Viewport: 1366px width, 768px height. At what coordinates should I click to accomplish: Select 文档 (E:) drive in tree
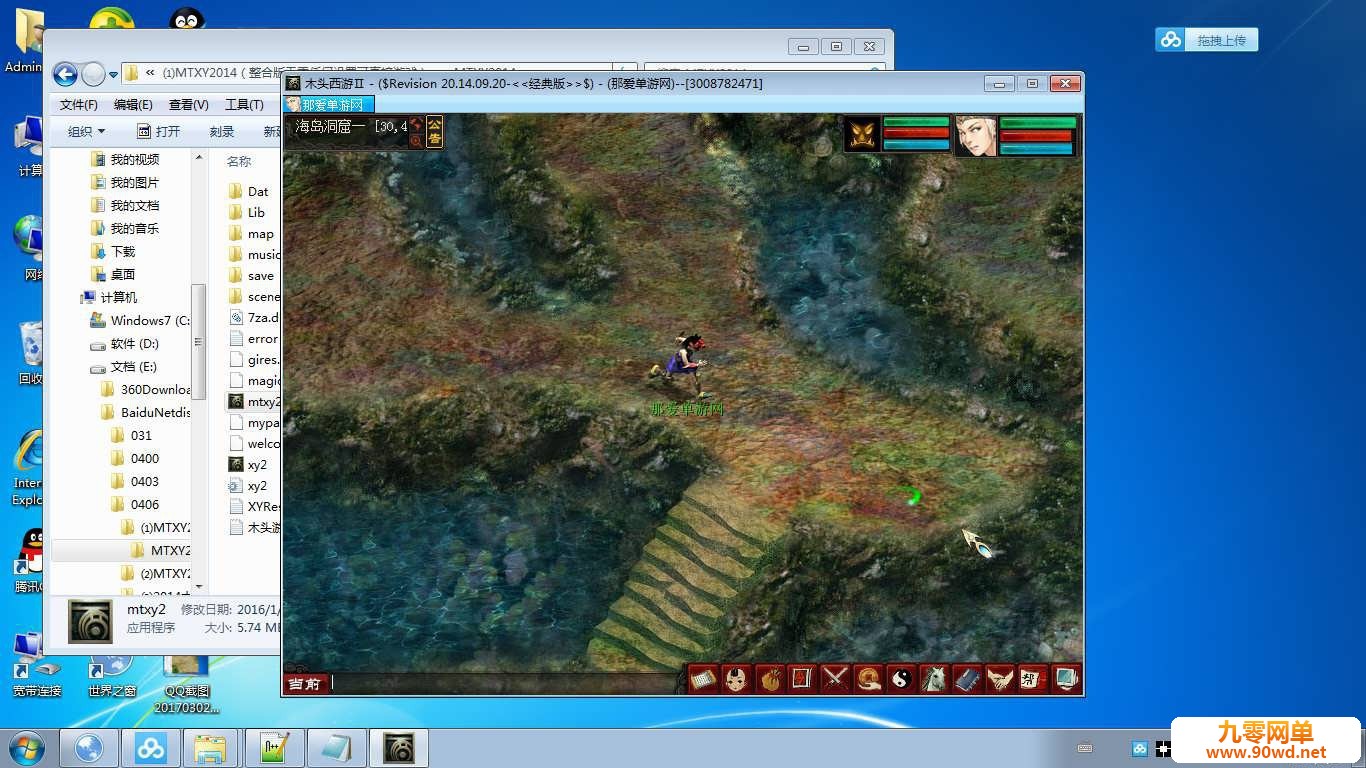coord(123,366)
